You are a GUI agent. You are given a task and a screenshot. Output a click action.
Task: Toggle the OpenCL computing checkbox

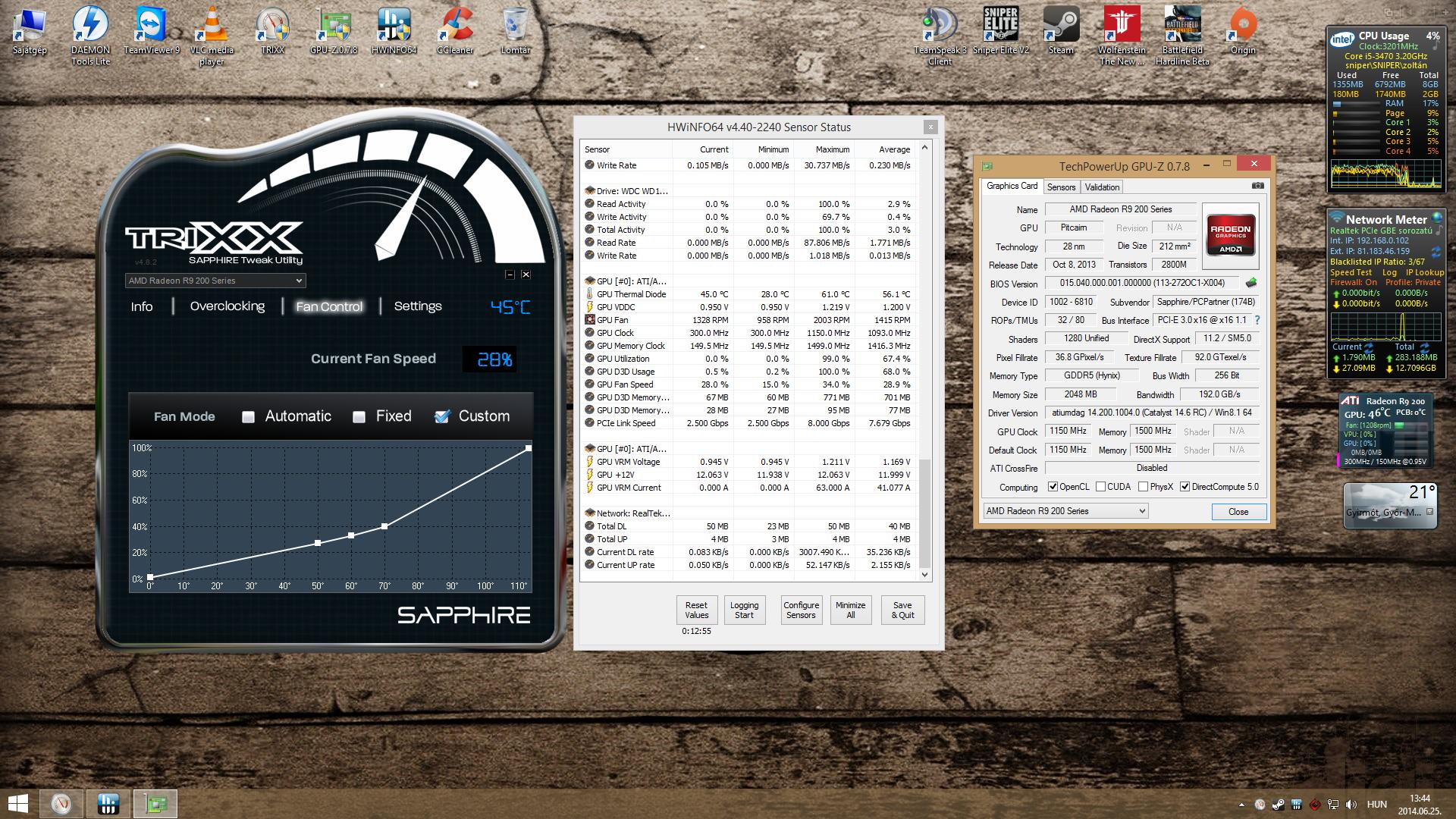point(1053,487)
